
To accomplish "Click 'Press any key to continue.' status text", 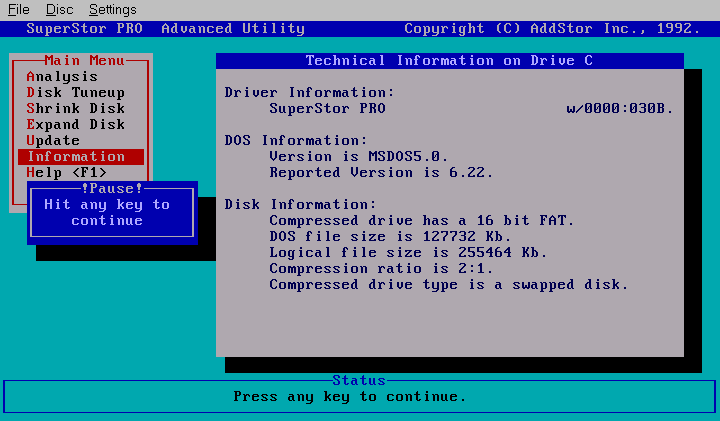I will click(x=350, y=396).
